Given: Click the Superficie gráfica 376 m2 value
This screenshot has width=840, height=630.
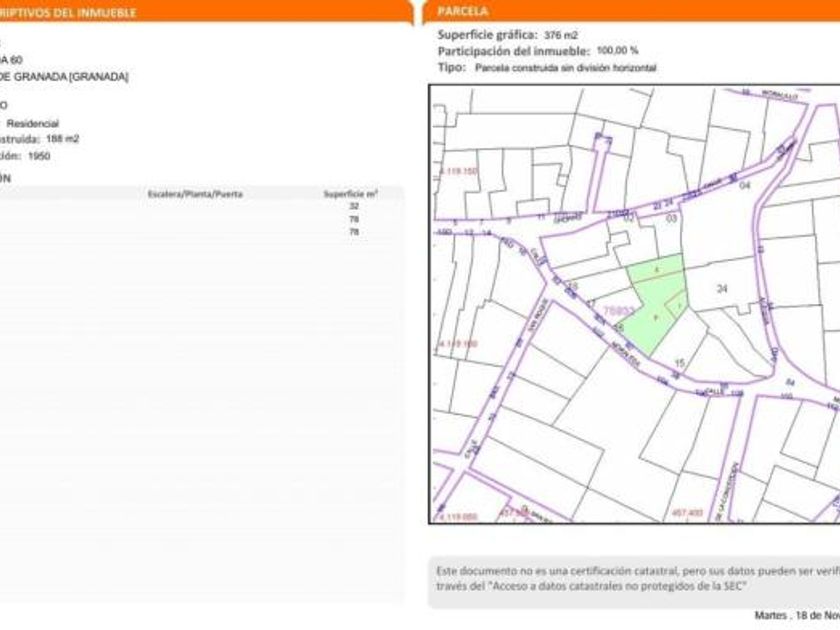Looking at the screenshot, I should coord(561,35).
